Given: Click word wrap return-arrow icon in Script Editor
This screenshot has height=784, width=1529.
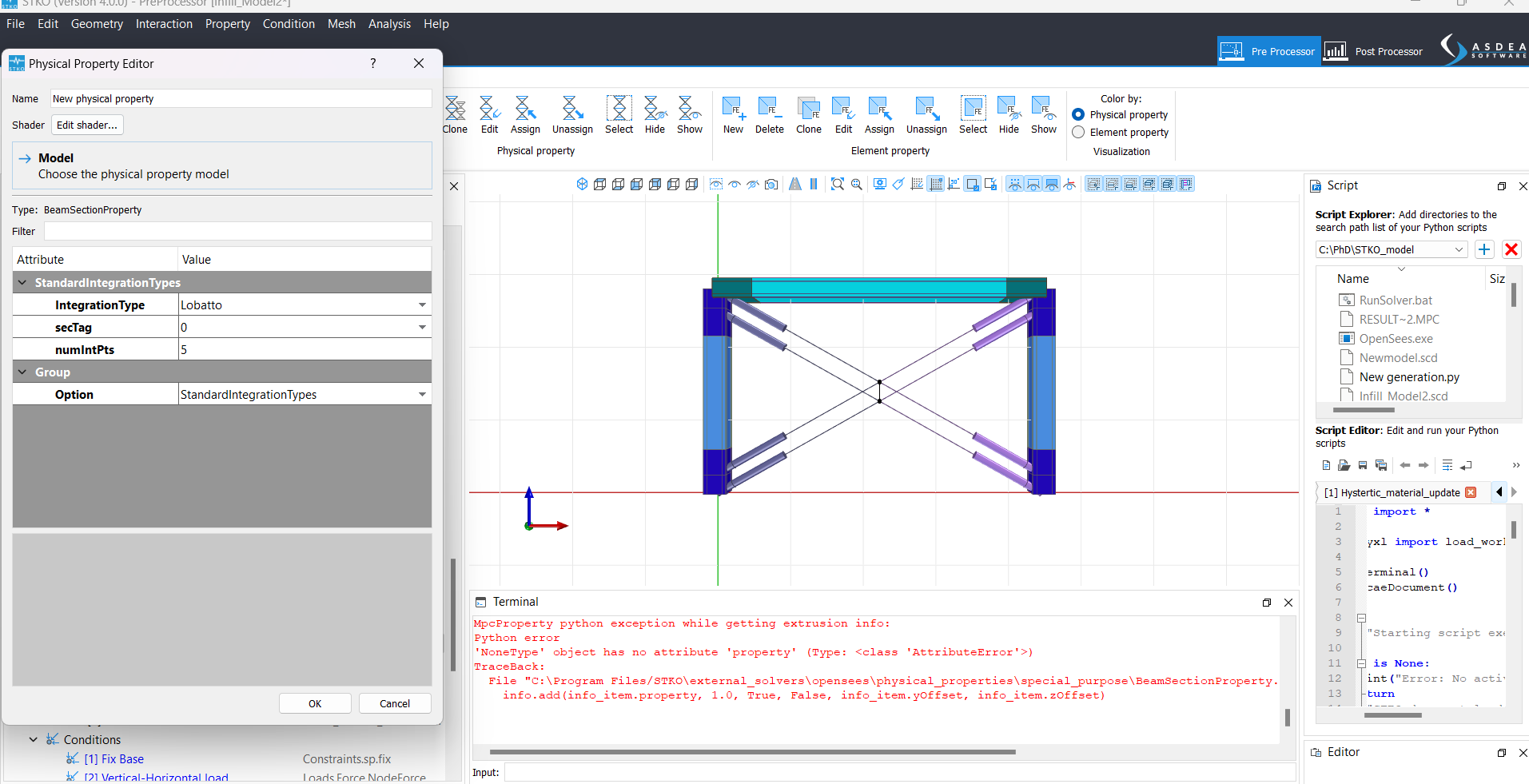Looking at the screenshot, I should point(1465,465).
